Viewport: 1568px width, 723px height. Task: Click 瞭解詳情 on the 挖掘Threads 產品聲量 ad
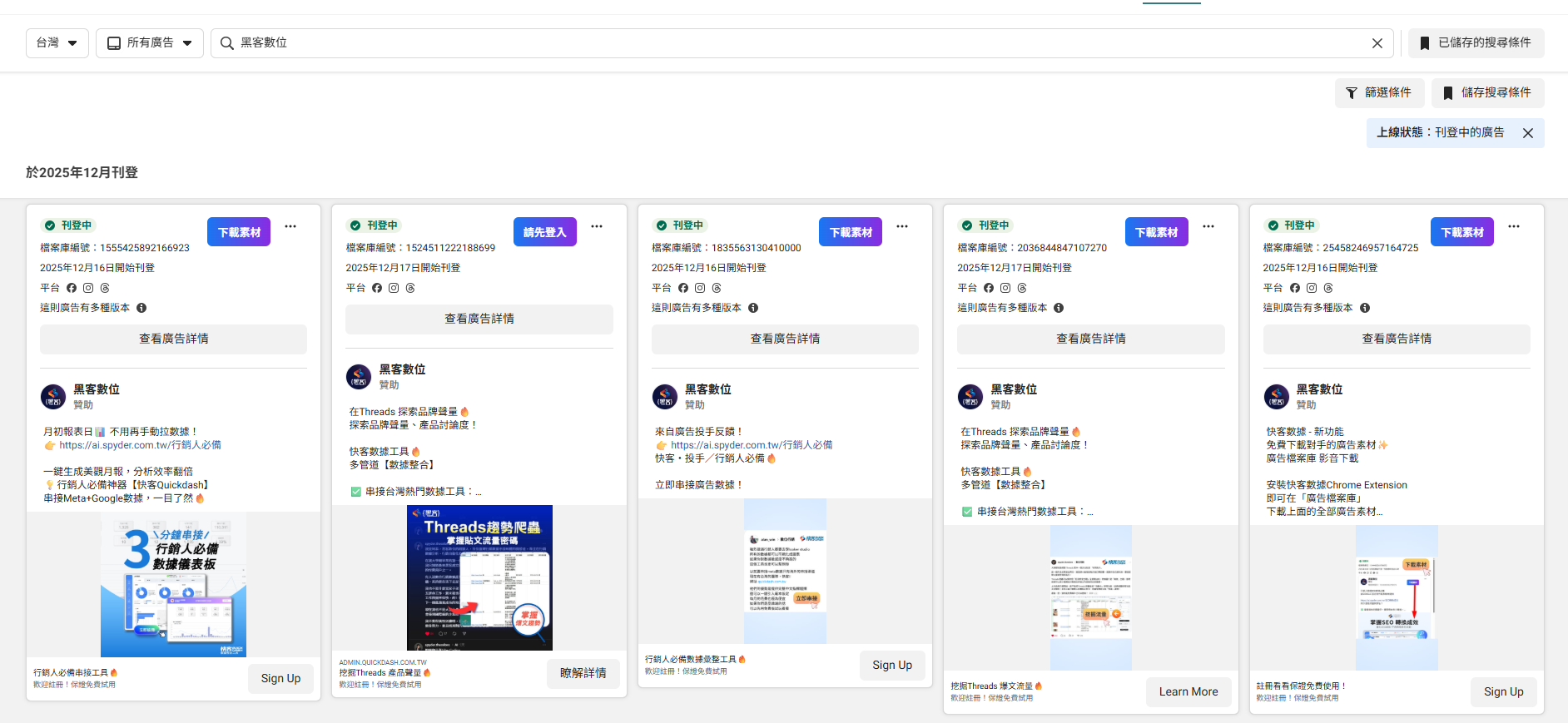click(583, 674)
